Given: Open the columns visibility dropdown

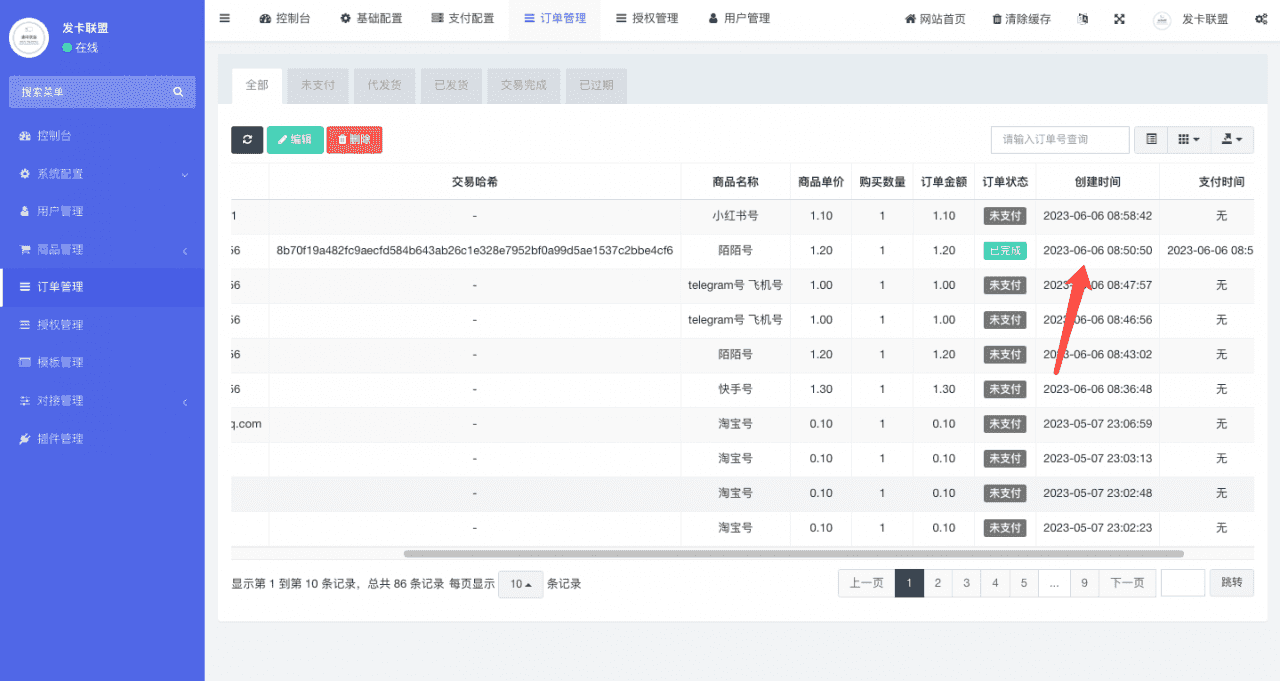Looking at the screenshot, I should [x=1189, y=140].
